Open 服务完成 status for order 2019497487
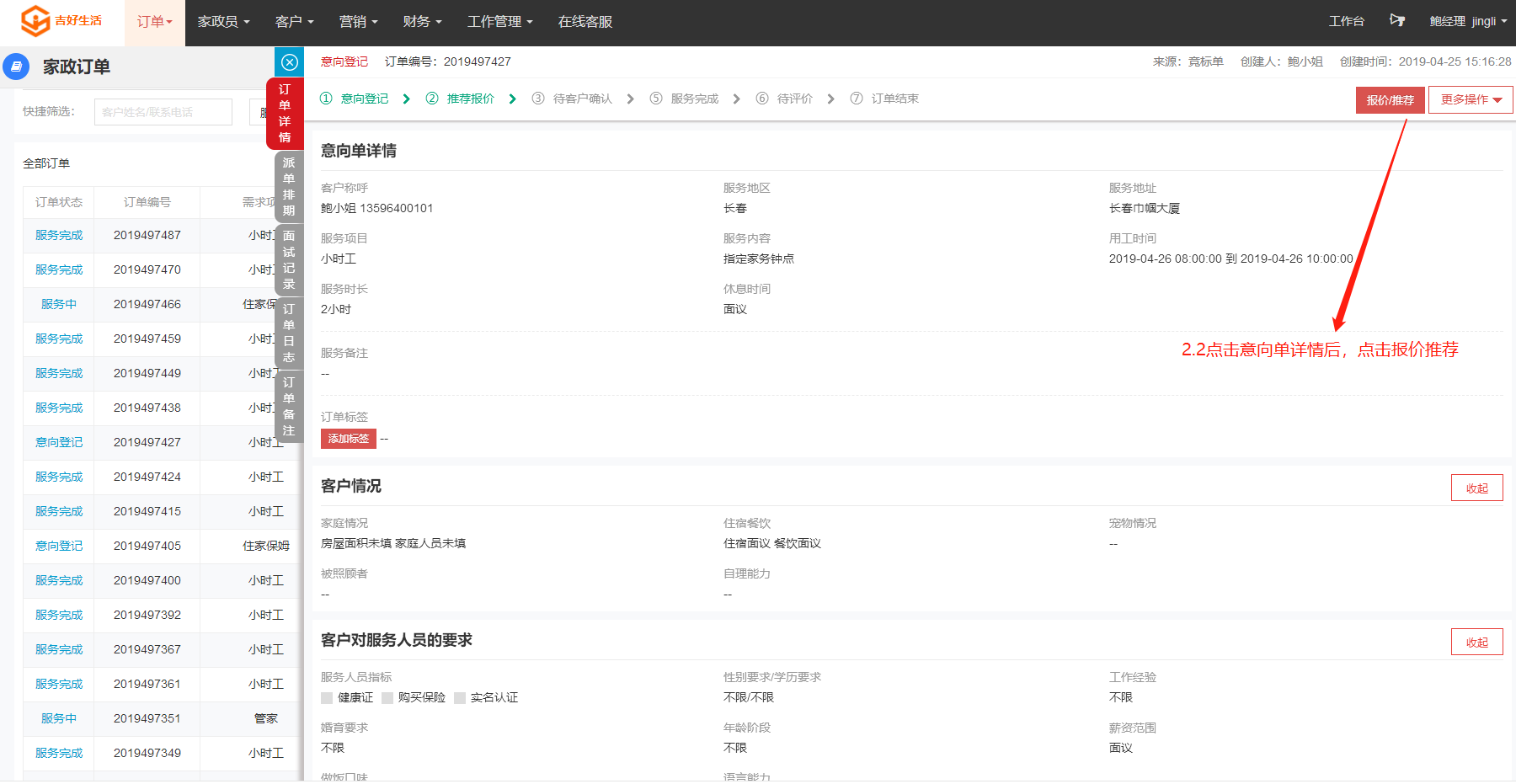 click(59, 236)
